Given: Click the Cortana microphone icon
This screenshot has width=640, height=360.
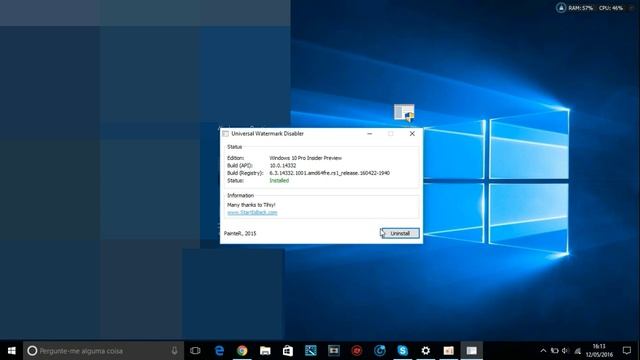Looking at the screenshot, I should [174, 351].
